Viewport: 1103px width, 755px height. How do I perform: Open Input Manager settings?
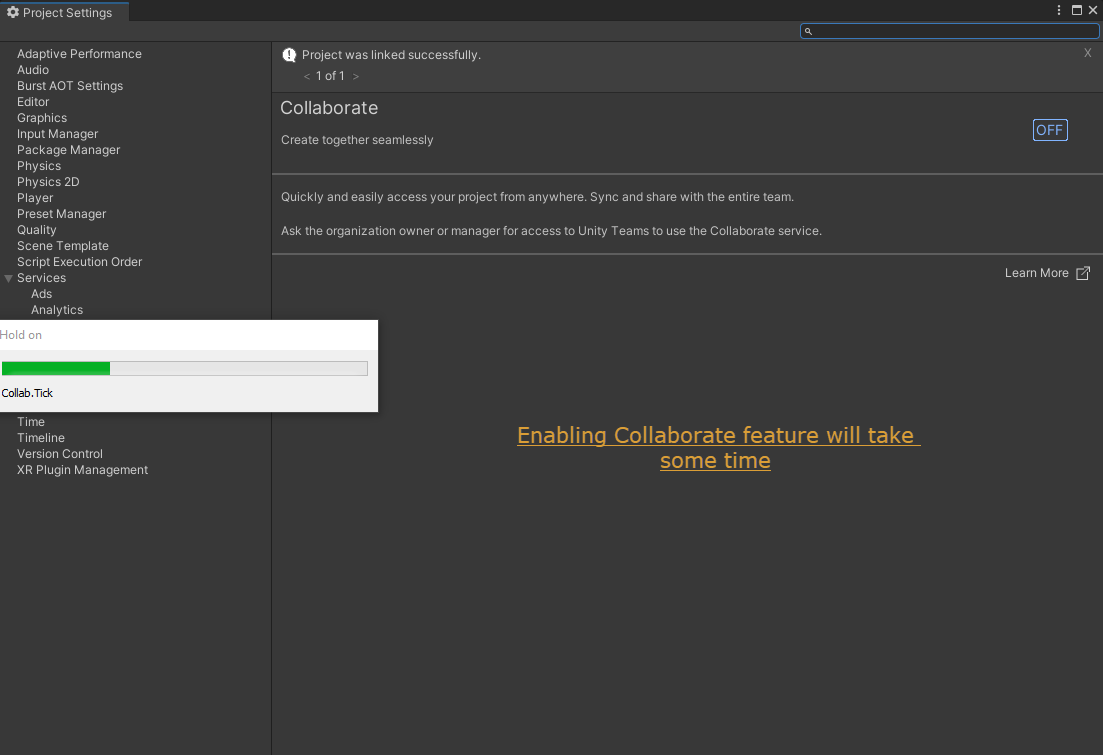pyautogui.click(x=58, y=134)
